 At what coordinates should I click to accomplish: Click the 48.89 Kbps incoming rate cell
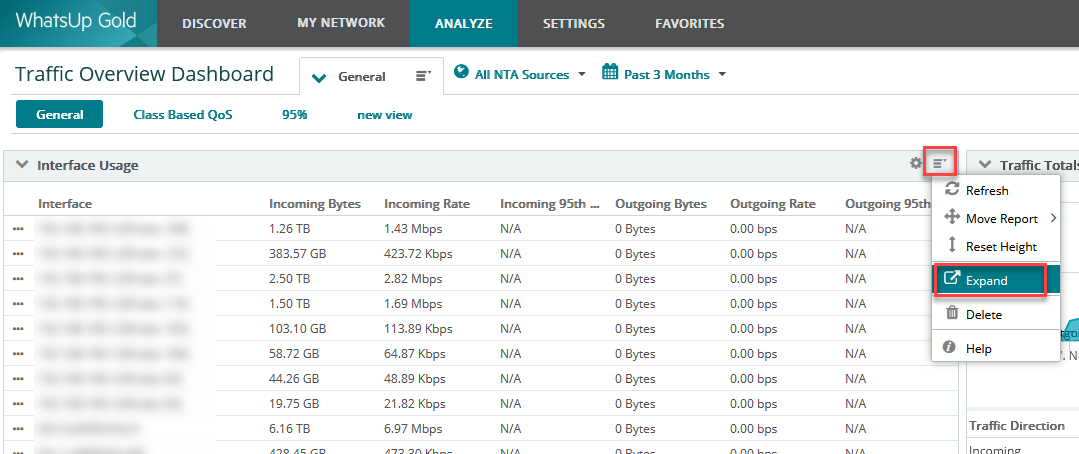(x=415, y=378)
